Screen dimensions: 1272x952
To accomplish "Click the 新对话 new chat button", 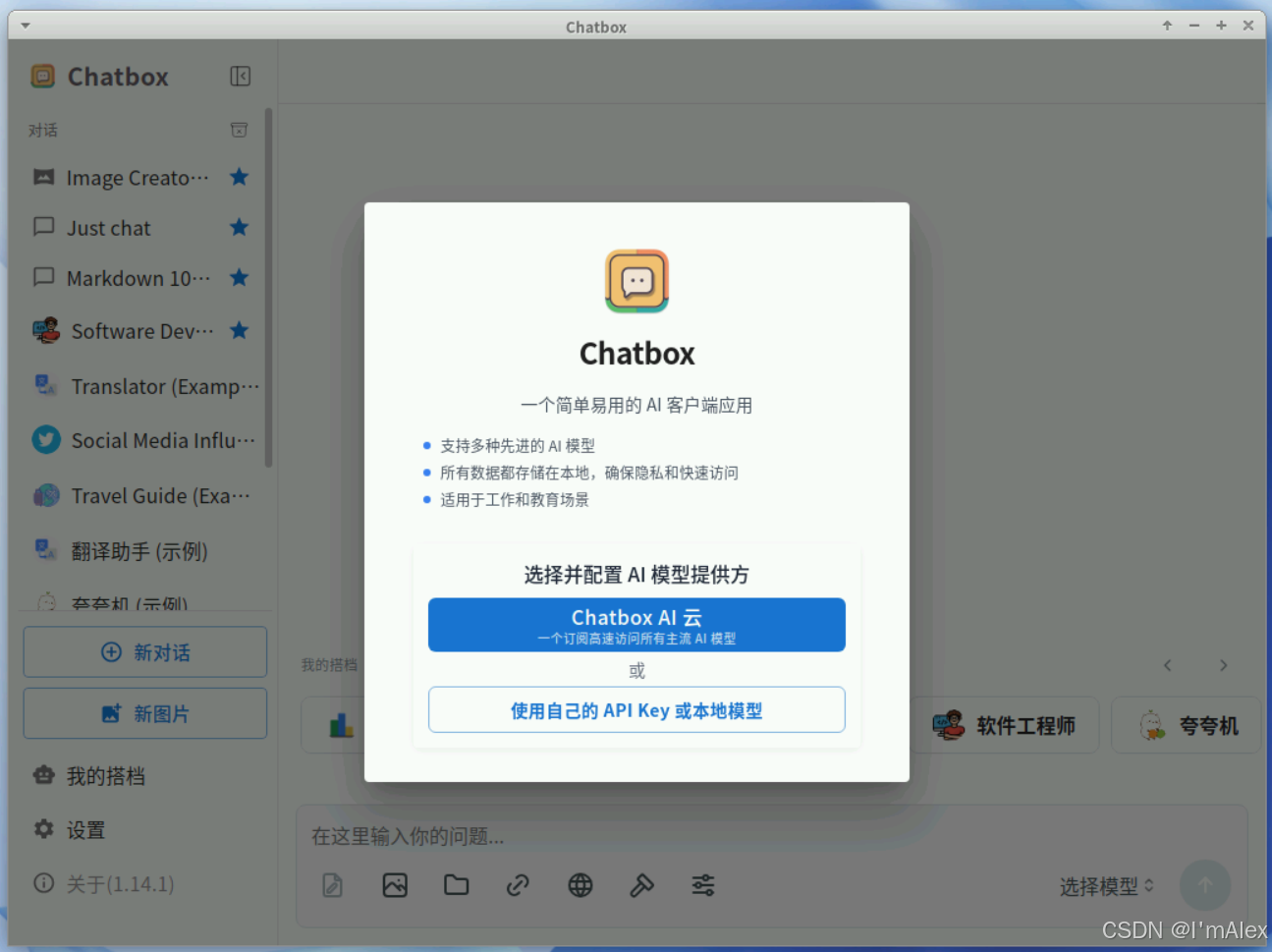I will [145, 652].
